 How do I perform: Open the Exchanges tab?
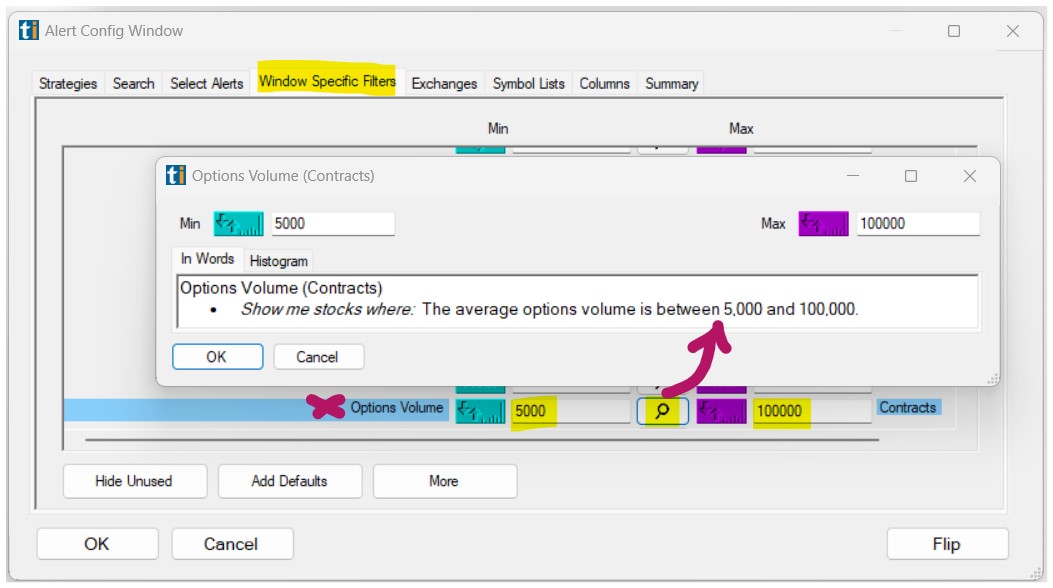coord(444,84)
